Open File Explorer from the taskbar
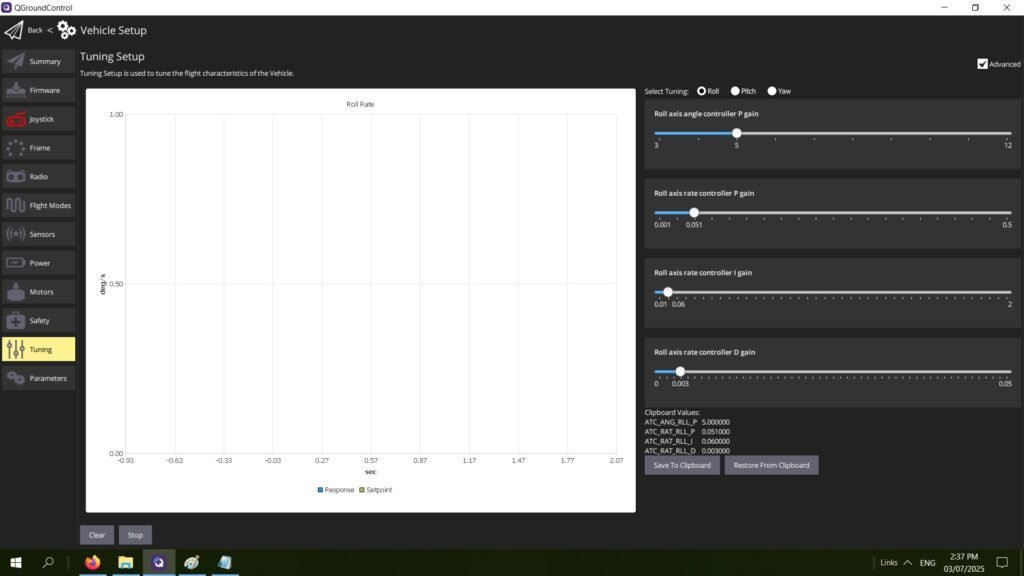 tap(125, 562)
